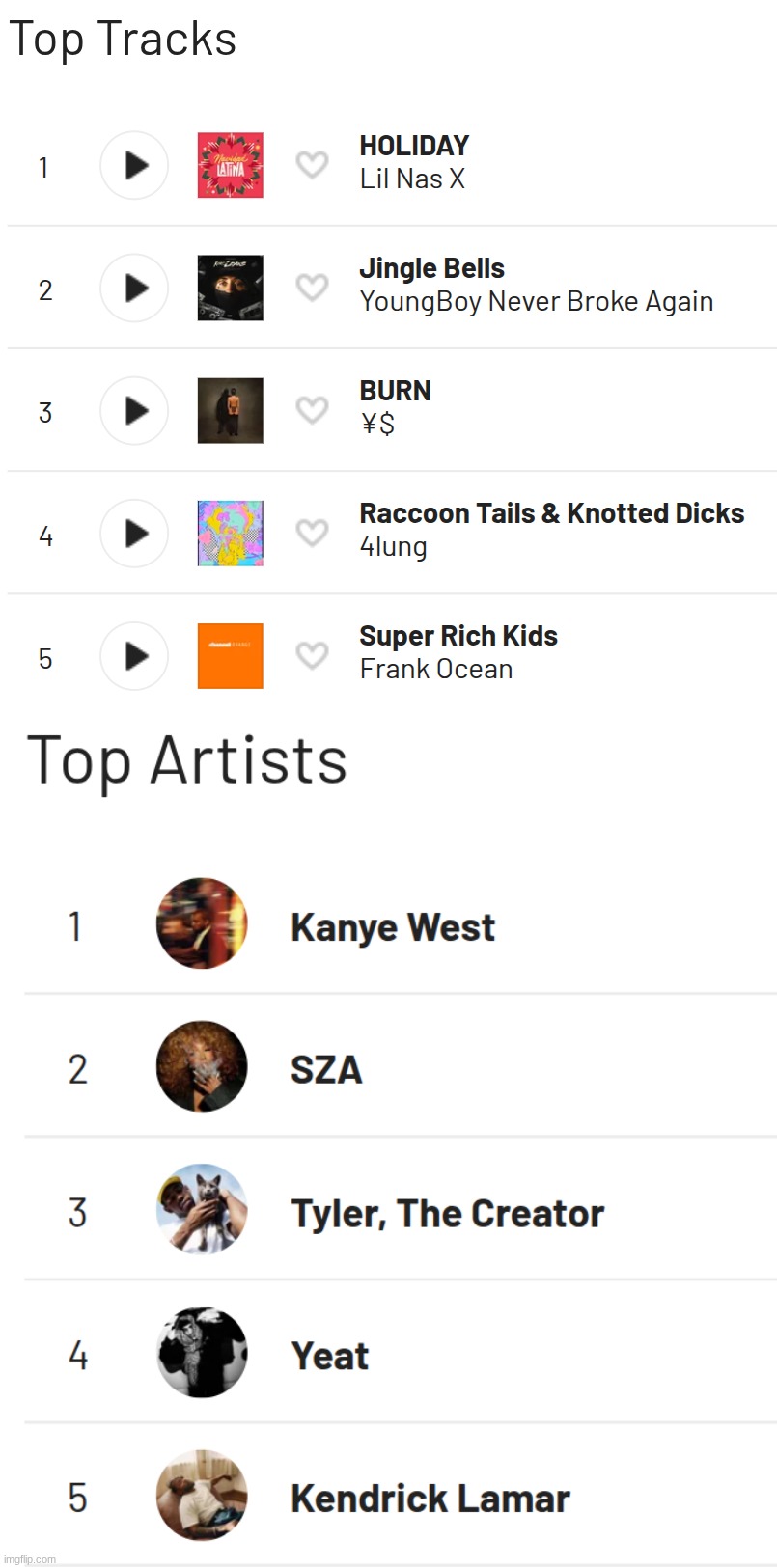Click the Kanye West artist avatar

[x=202, y=924]
